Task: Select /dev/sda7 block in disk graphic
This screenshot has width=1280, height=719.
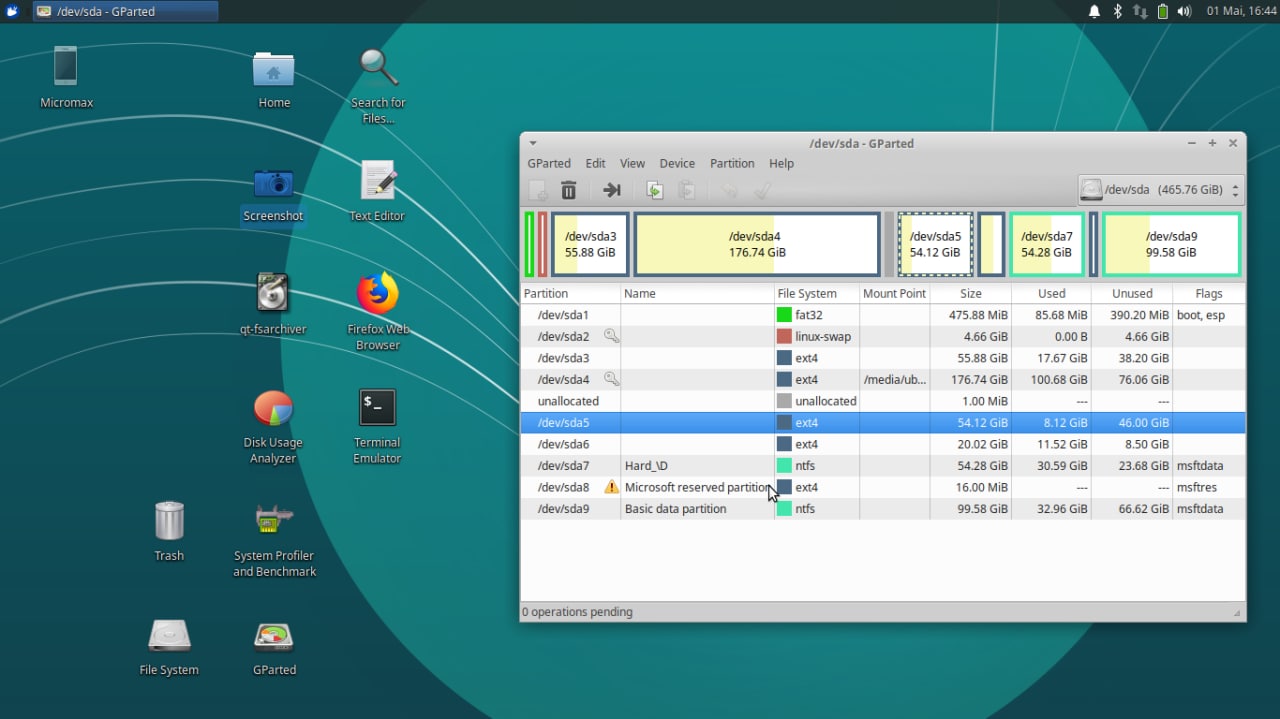Action: [x=1047, y=244]
